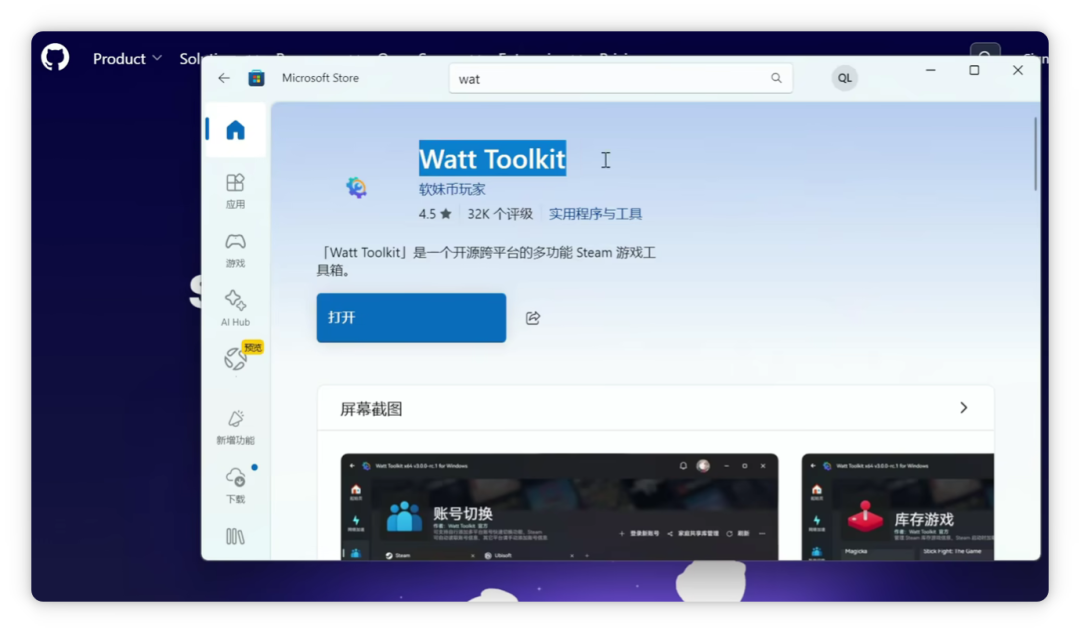
Task: Click the Home icon in sidebar
Action: 235,130
